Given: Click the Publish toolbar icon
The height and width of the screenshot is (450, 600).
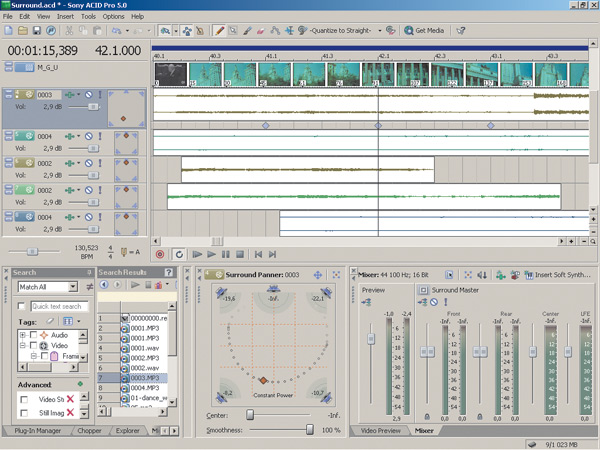Looking at the screenshot, I should tap(51, 31).
